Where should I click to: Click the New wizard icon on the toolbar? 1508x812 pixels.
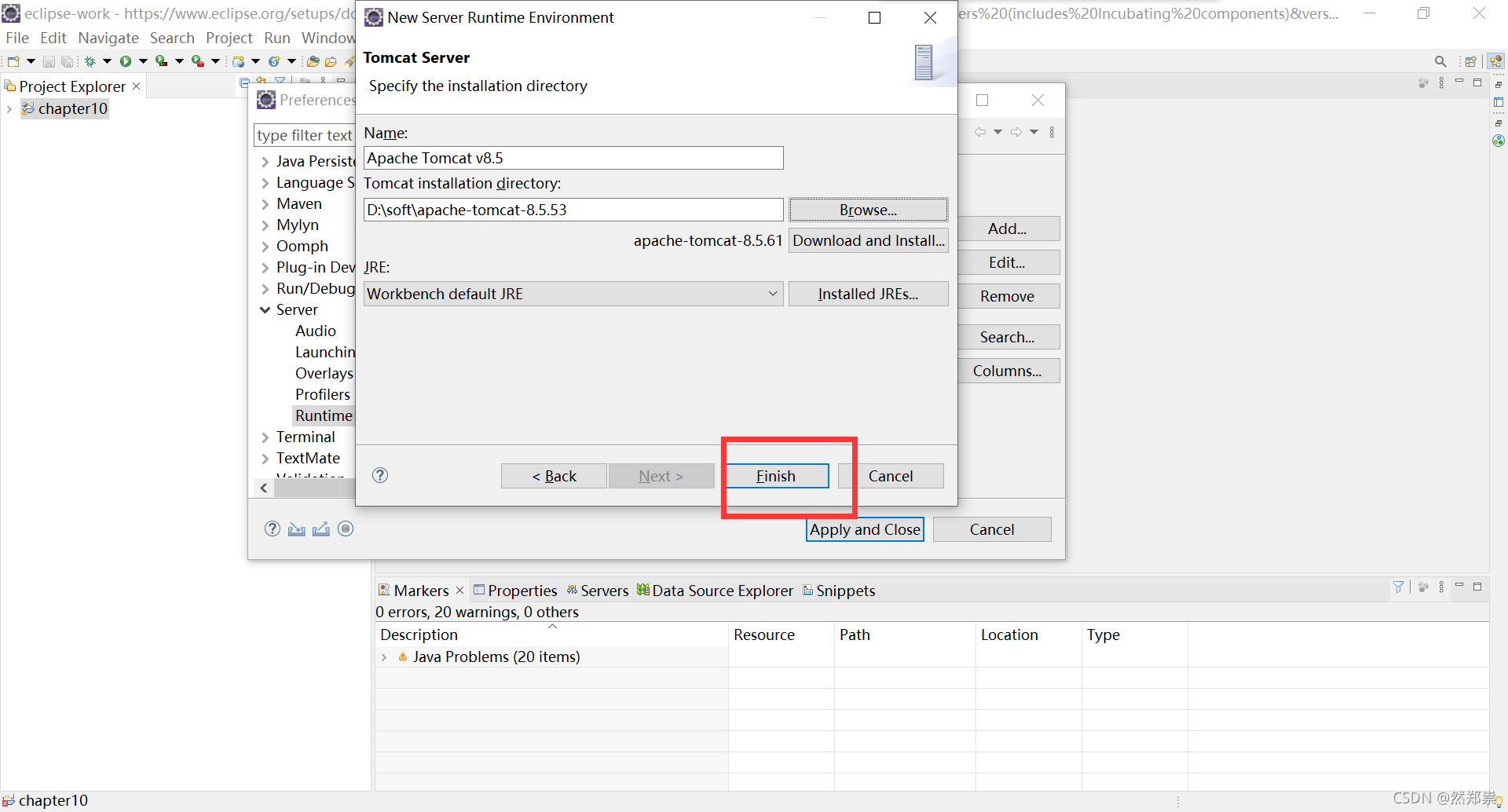(13, 60)
